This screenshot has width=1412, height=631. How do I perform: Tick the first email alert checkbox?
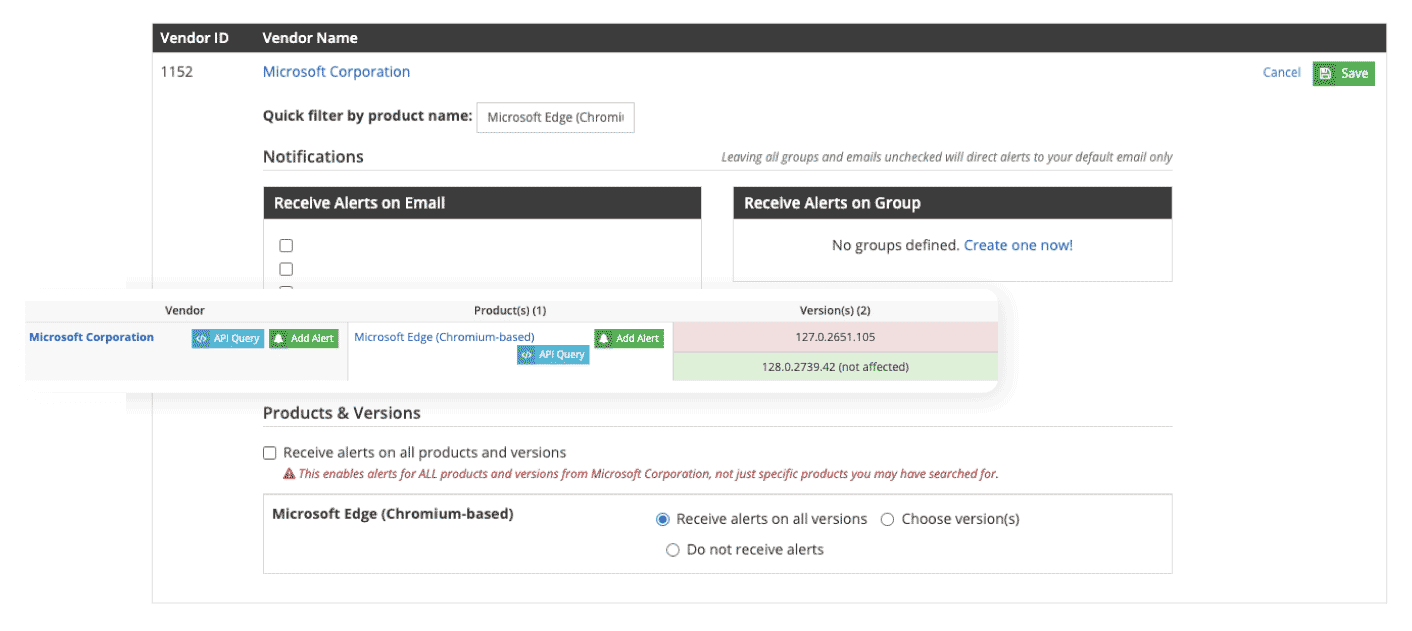[x=286, y=245]
